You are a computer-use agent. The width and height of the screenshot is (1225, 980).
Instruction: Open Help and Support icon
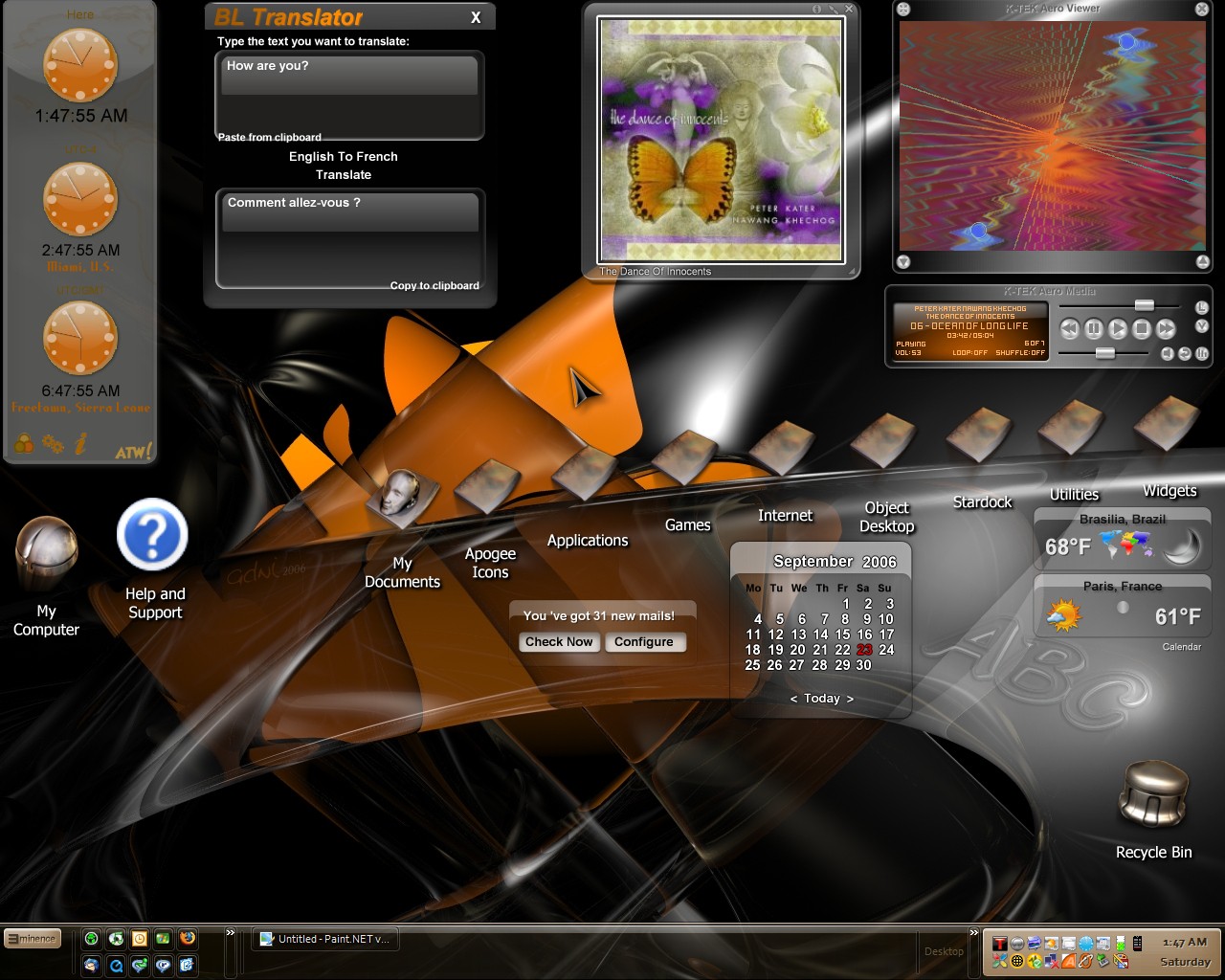point(153,560)
